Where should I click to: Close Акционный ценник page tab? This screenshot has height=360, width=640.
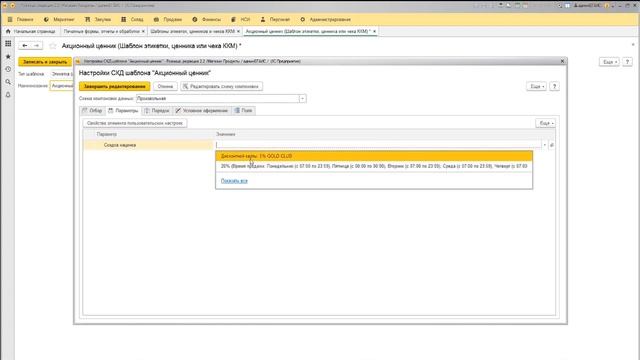374,31
